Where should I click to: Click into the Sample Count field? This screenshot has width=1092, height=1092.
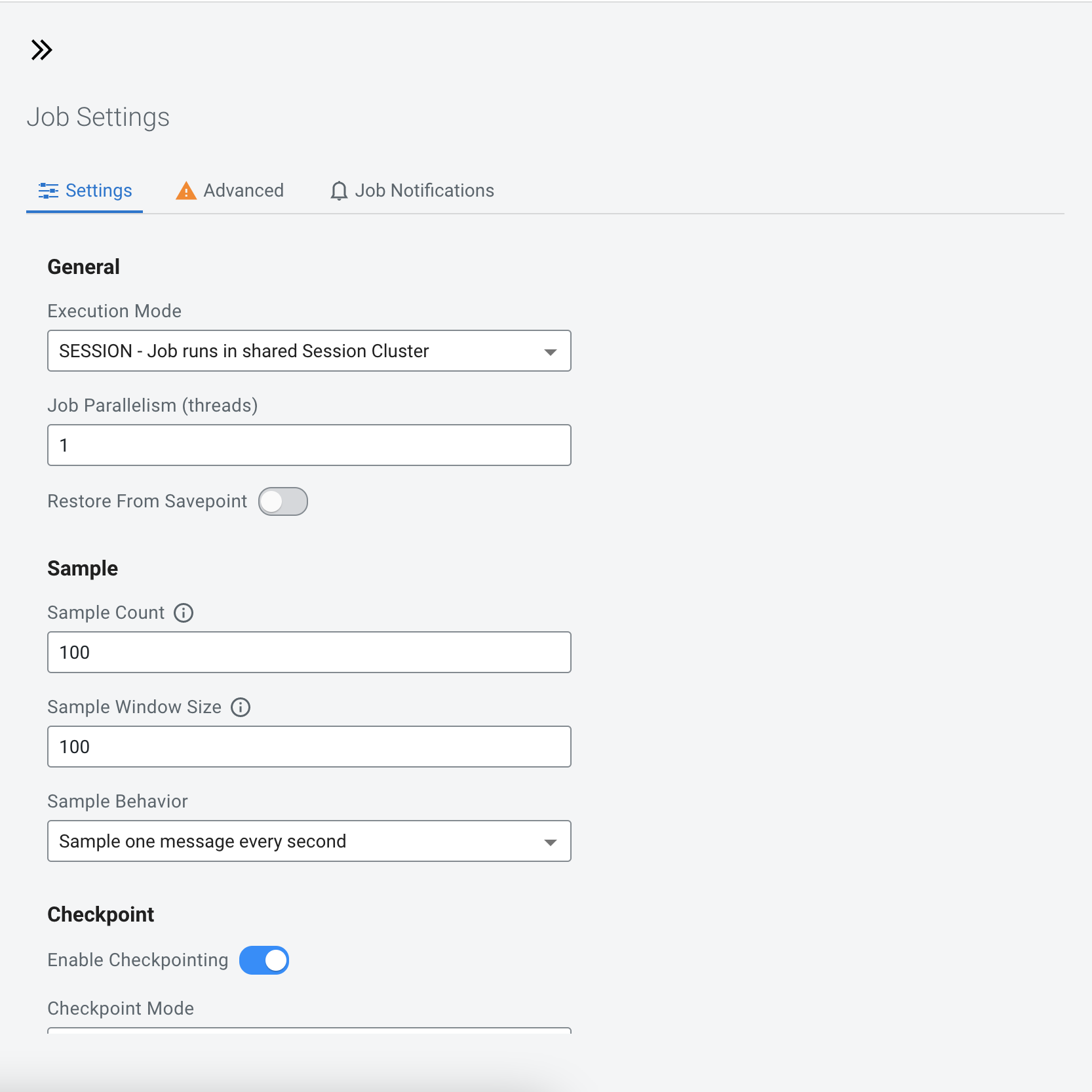pyautogui.click(x=309, y=652)
